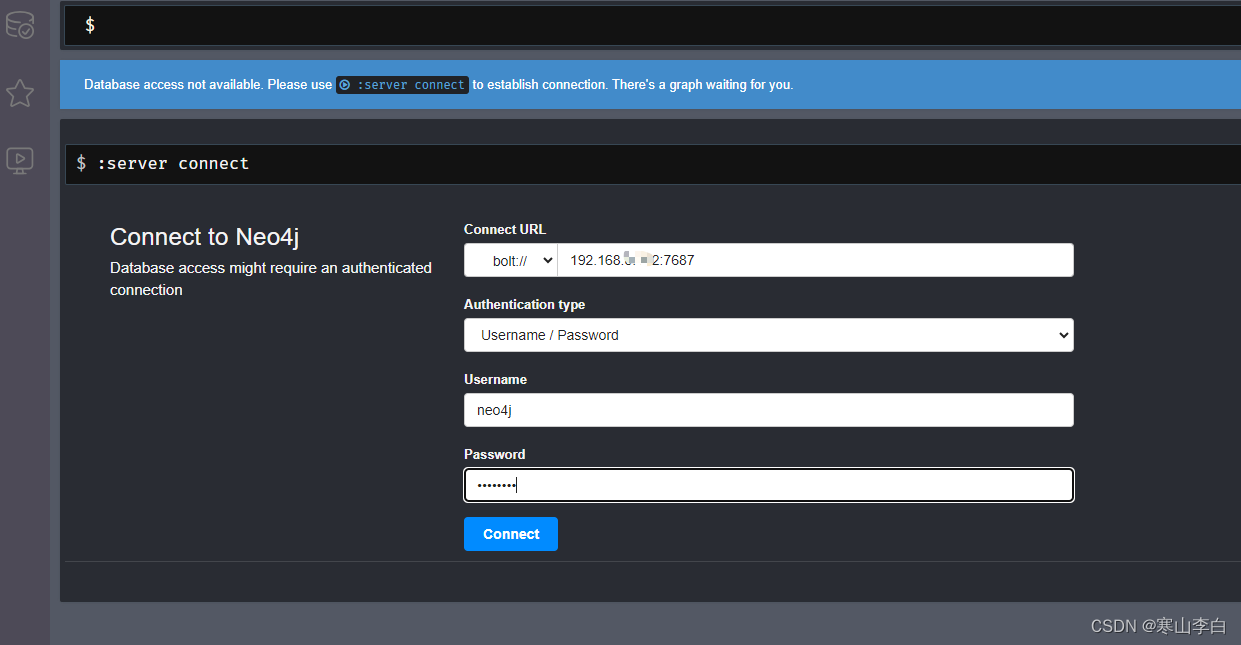
Task: Click the CSDN @寒山李白 watermark text
Action: 1160,625
